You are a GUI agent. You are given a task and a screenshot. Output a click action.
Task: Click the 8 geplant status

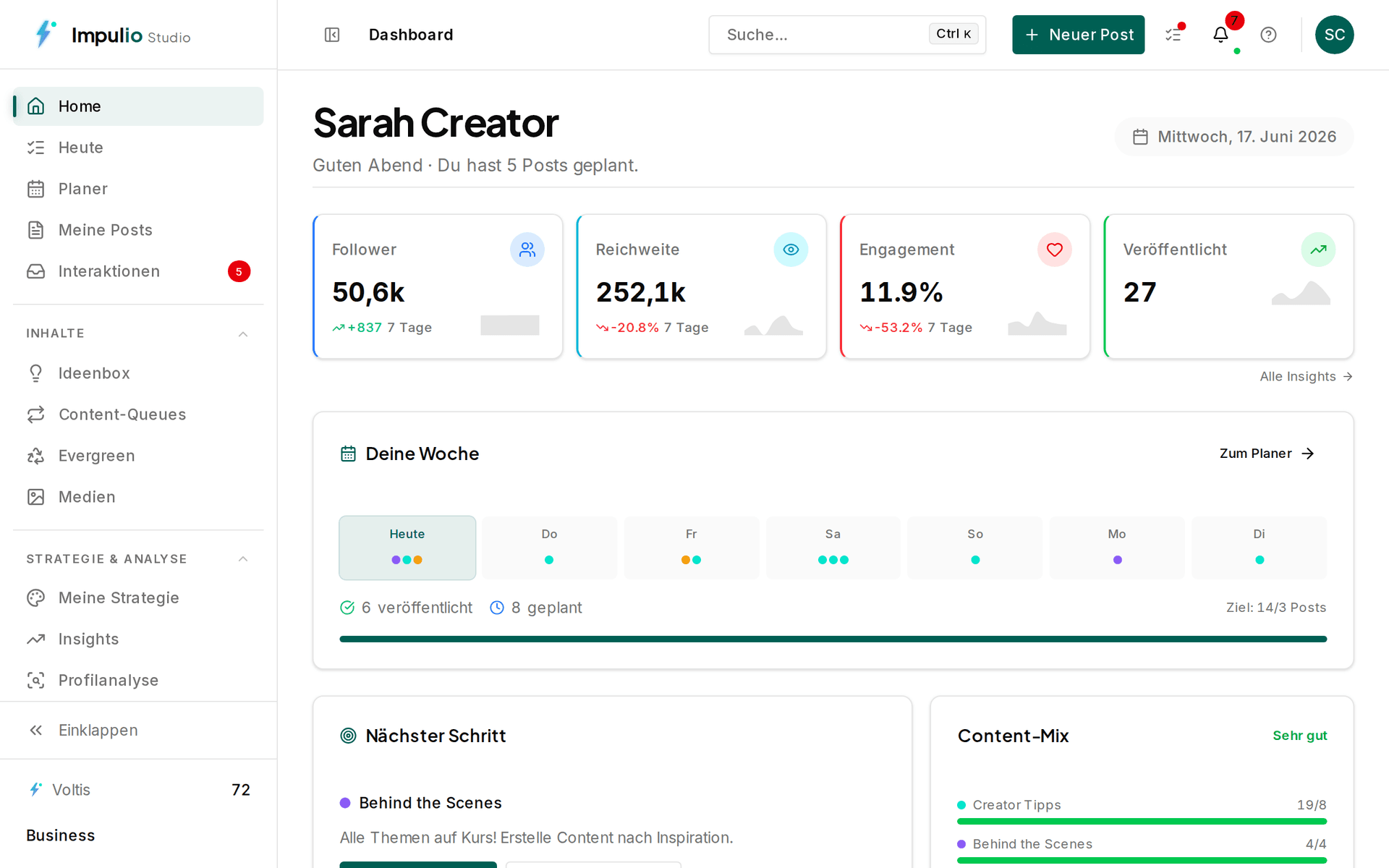pos(536,608)
